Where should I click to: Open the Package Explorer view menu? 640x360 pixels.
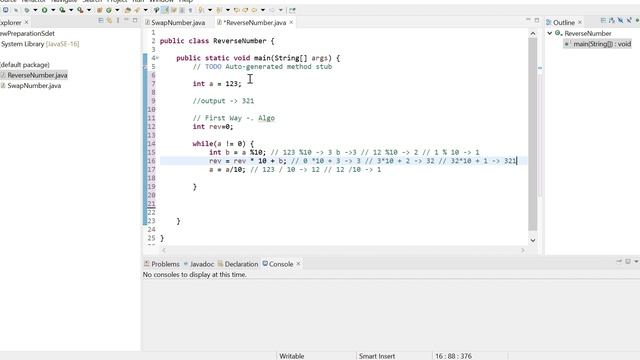(x=118, y=20)
